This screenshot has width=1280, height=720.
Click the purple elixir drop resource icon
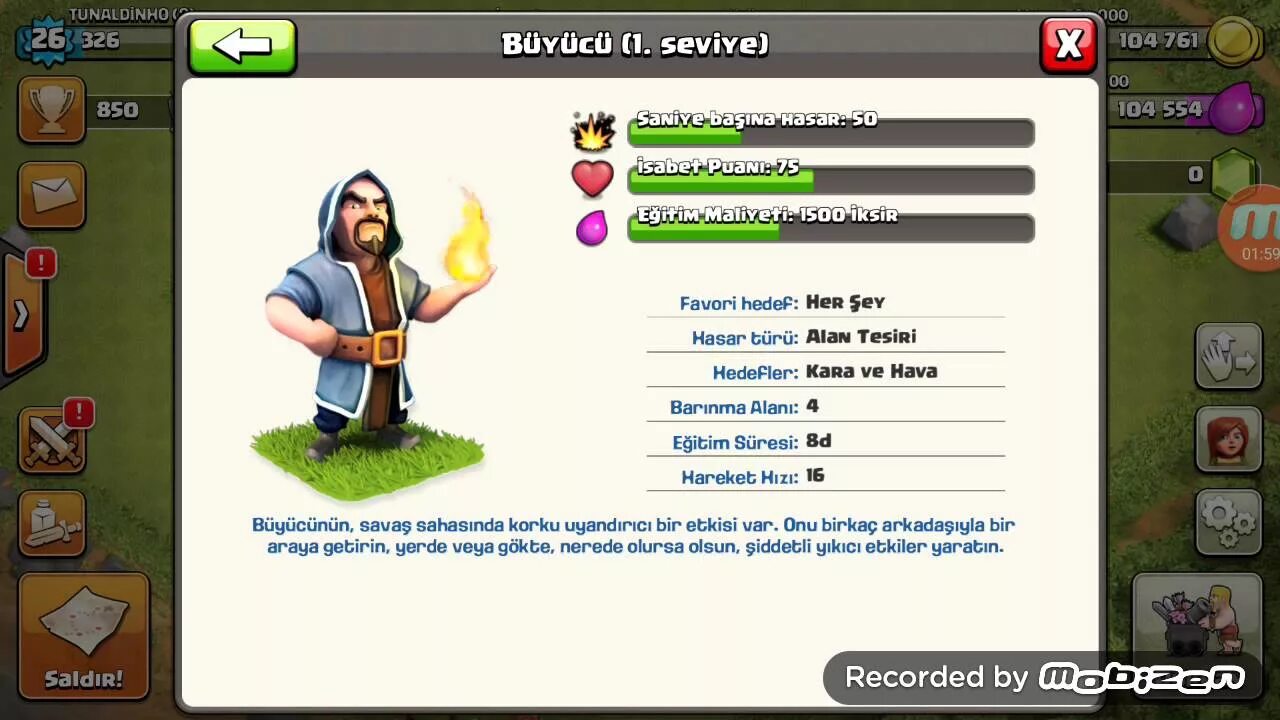1236,109
